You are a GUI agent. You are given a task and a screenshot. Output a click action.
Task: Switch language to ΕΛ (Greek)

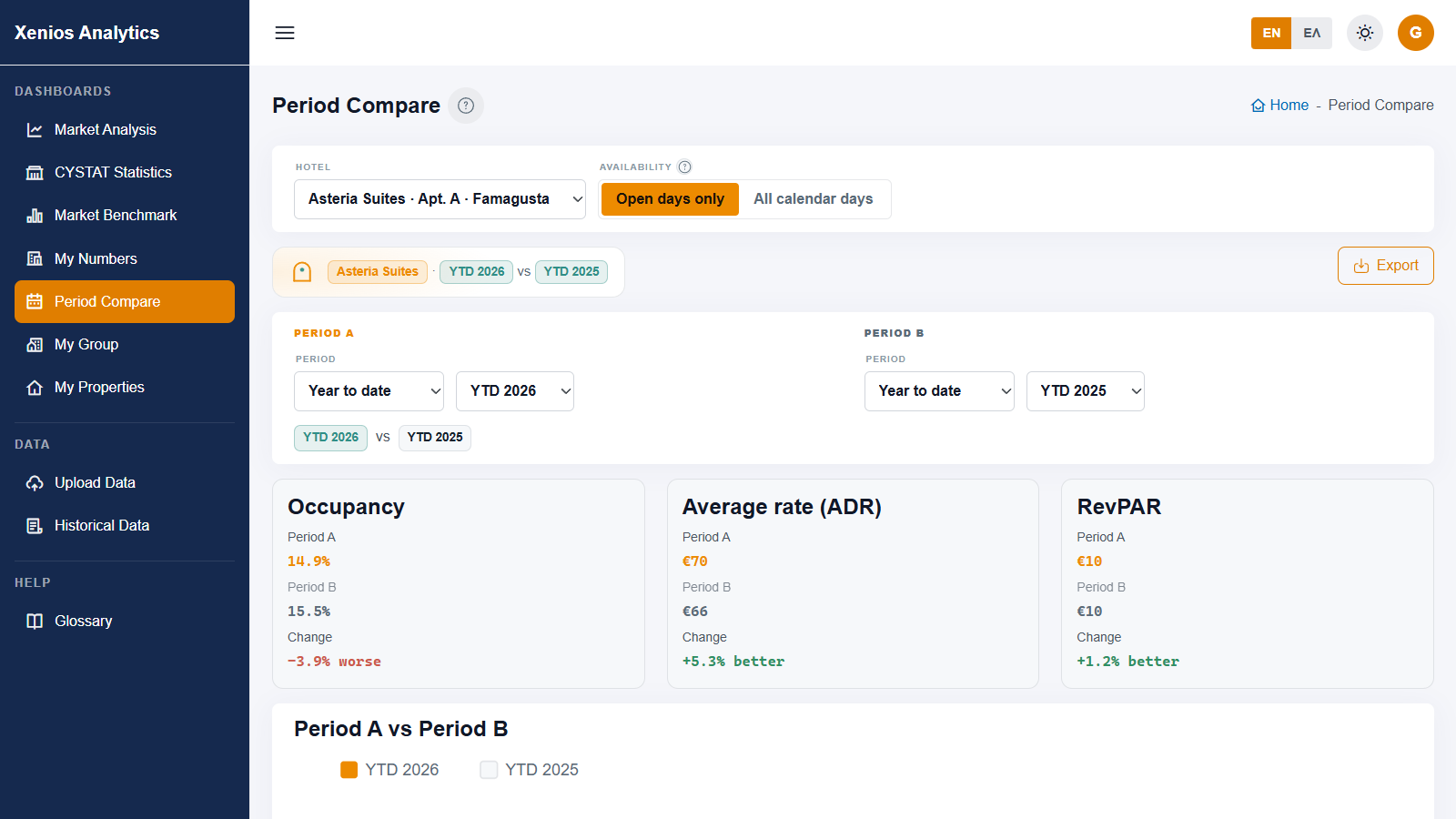1311,33
